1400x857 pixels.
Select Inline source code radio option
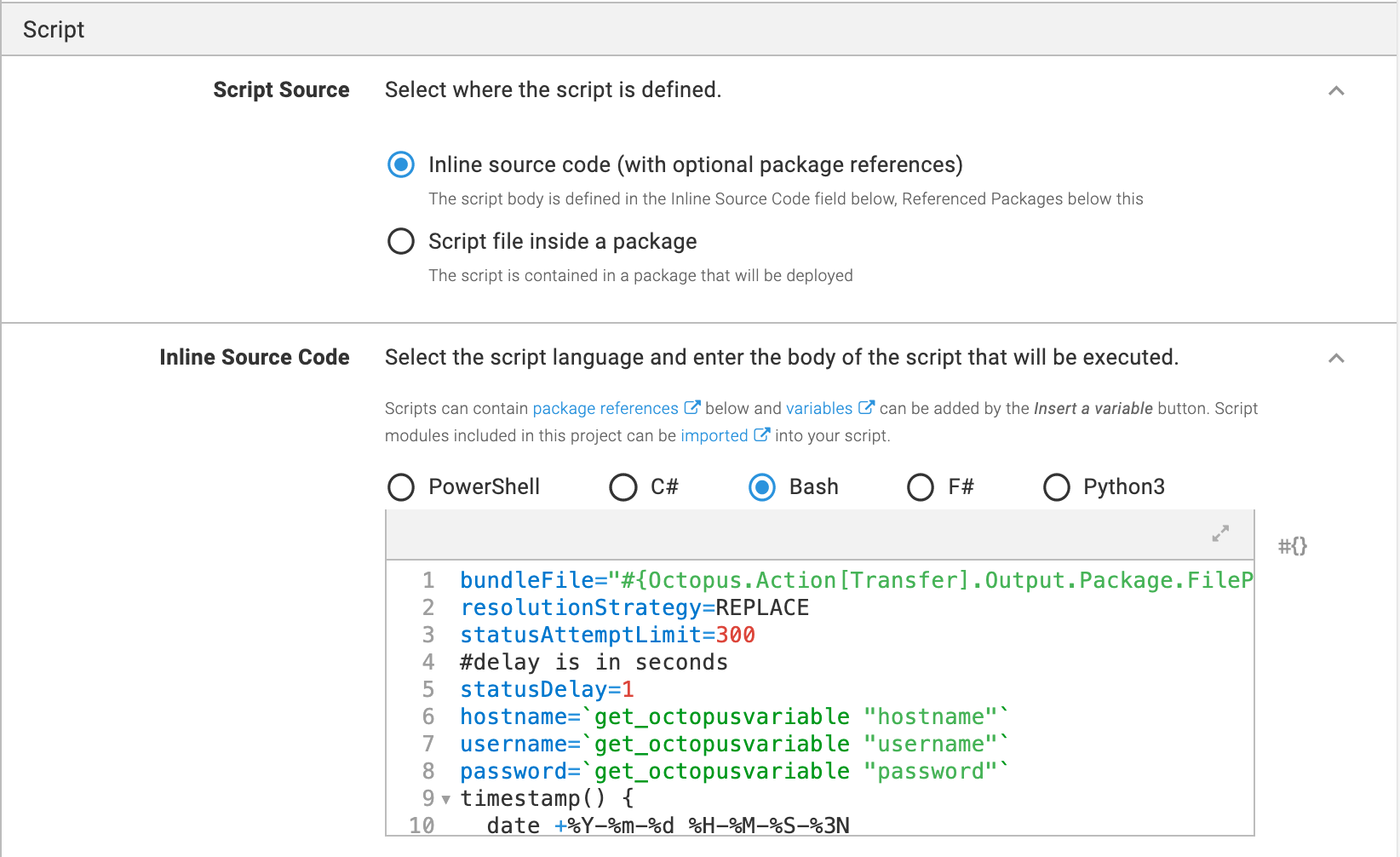401,164
